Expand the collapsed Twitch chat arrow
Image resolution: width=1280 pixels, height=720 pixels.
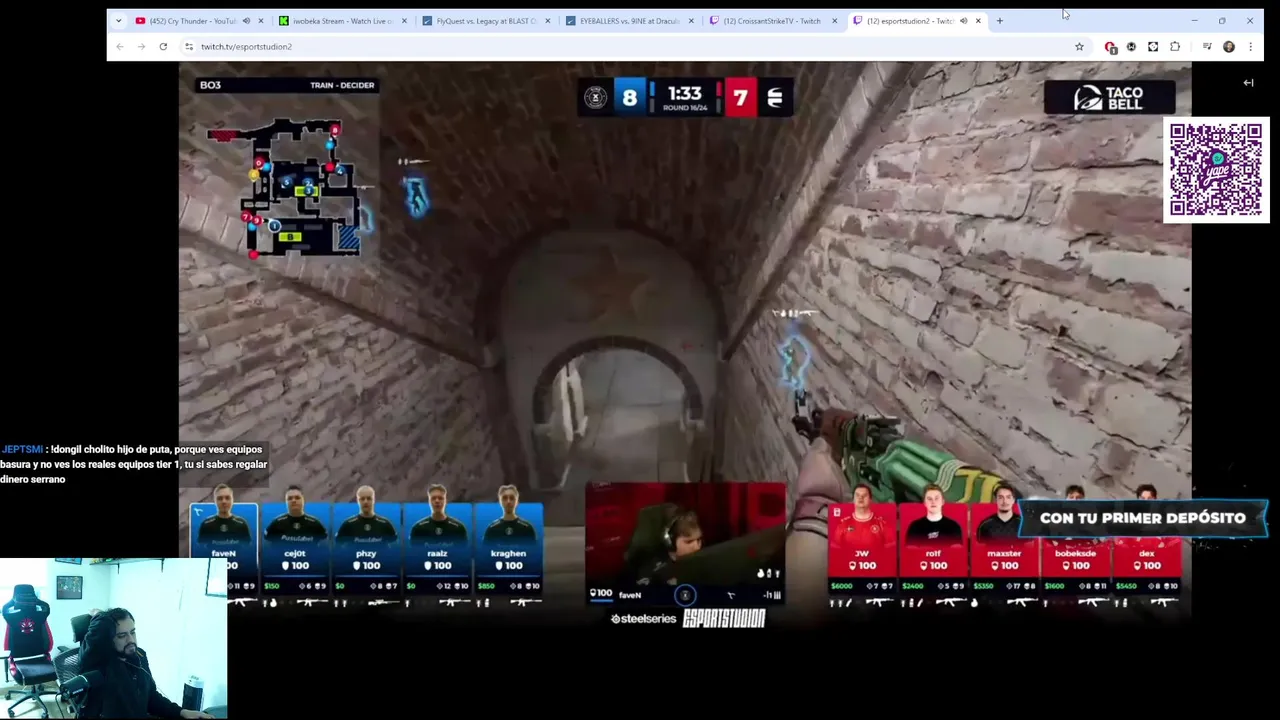click(1248, 83)
